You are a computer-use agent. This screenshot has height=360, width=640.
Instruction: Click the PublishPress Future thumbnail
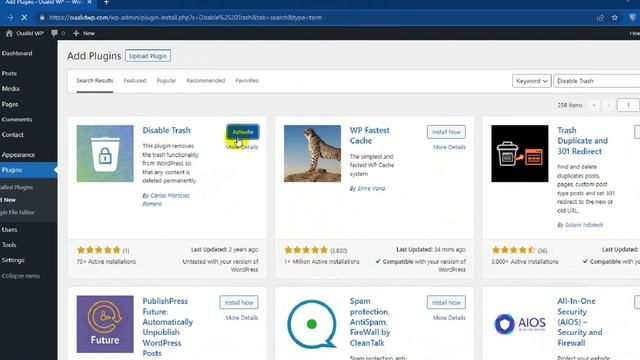[105, 324]
